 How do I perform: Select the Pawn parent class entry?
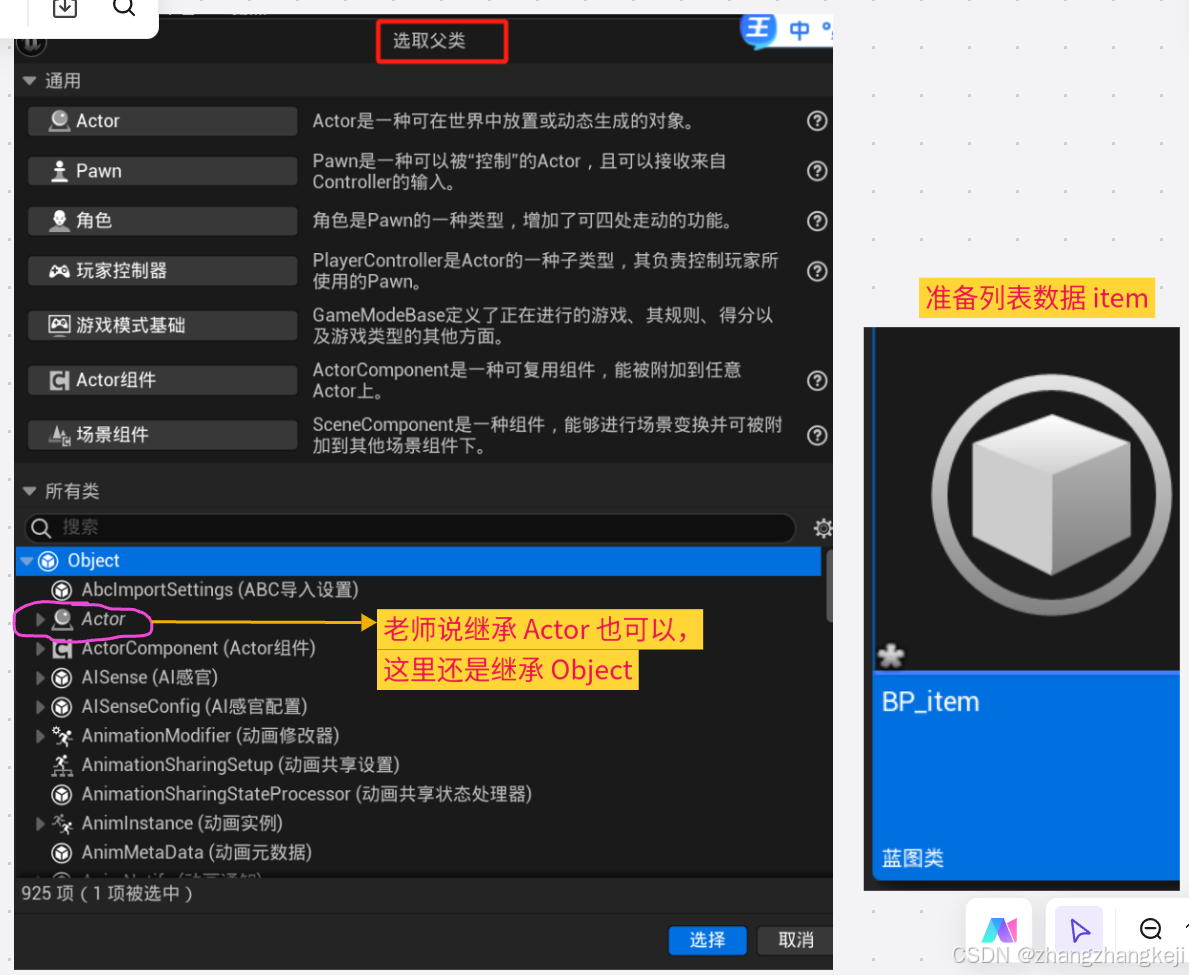pyautogui.click(x=162, y=171)
